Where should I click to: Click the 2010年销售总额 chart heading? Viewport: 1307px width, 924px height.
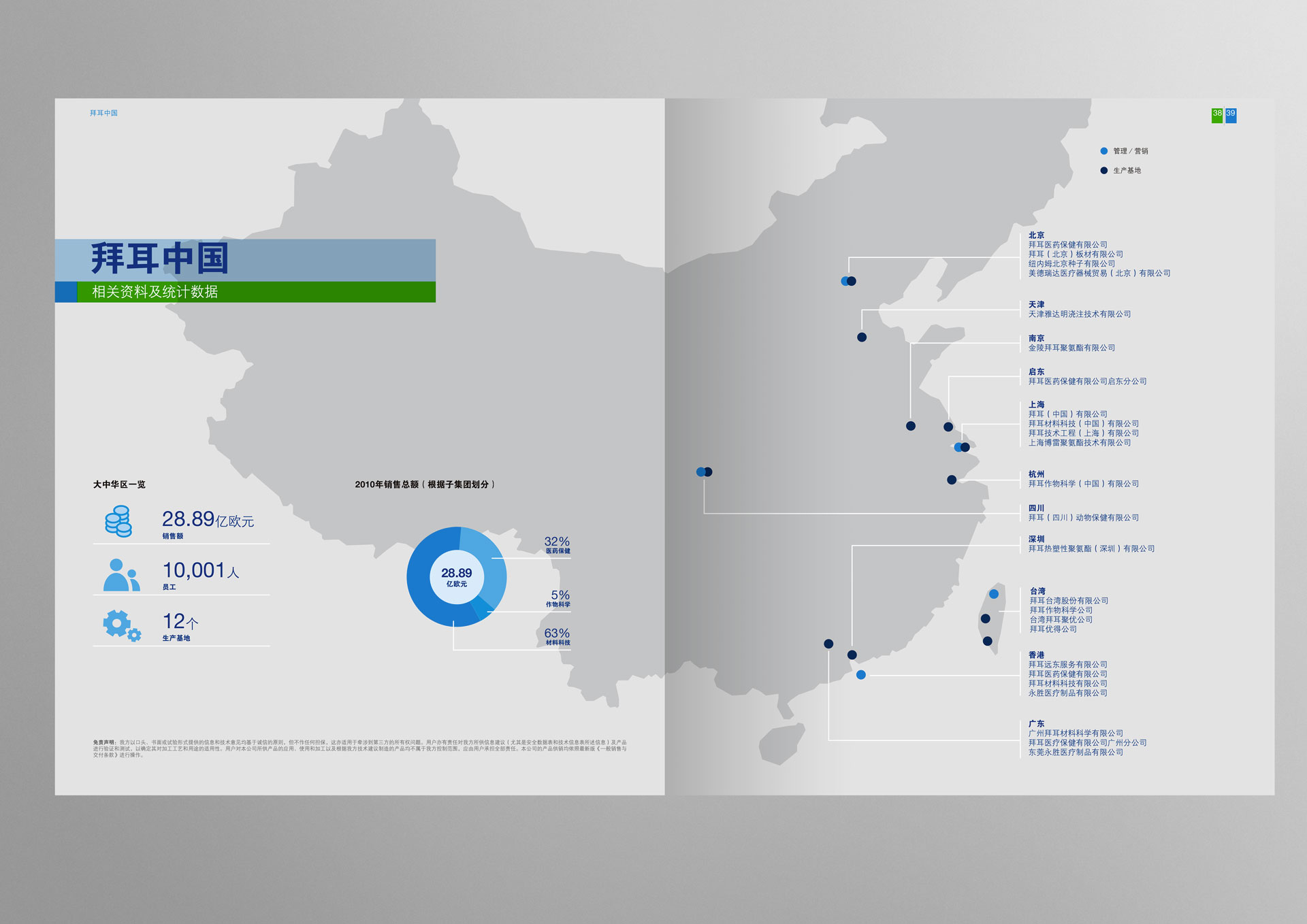point(425,484)
